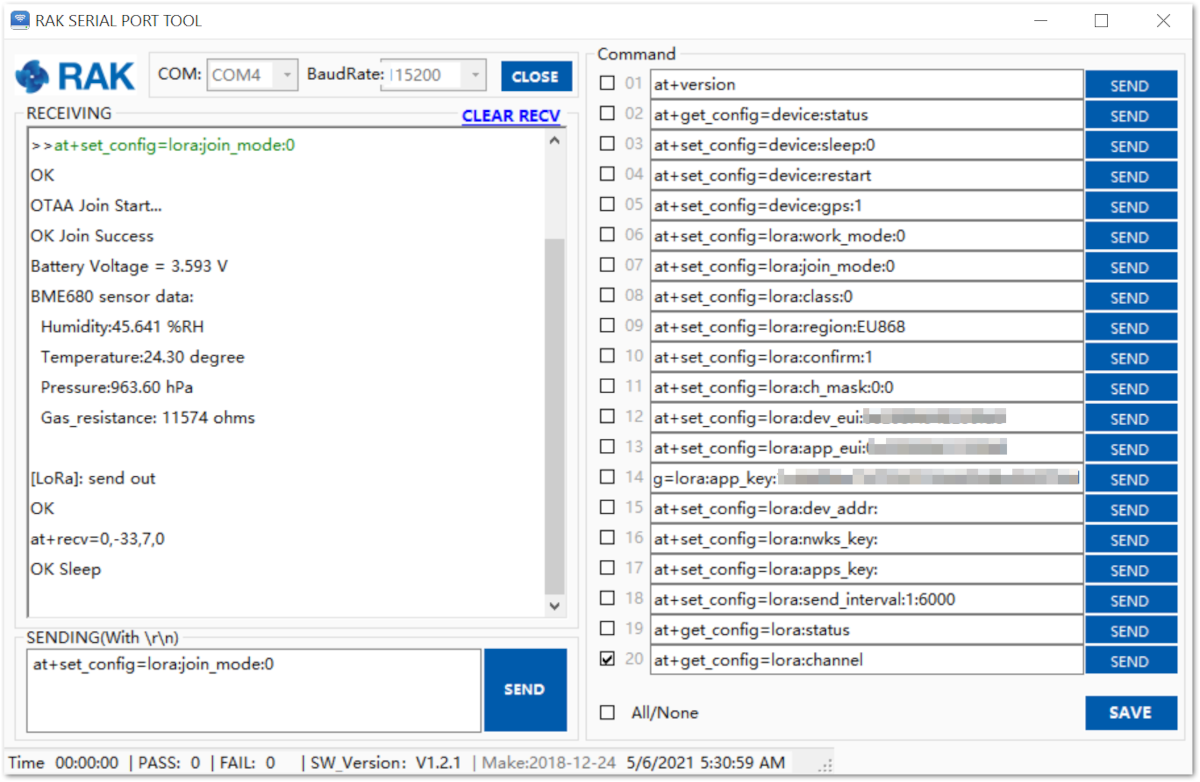Click the CLOSE port button
Screen dimensions: 1200x782
pos(536,77)
